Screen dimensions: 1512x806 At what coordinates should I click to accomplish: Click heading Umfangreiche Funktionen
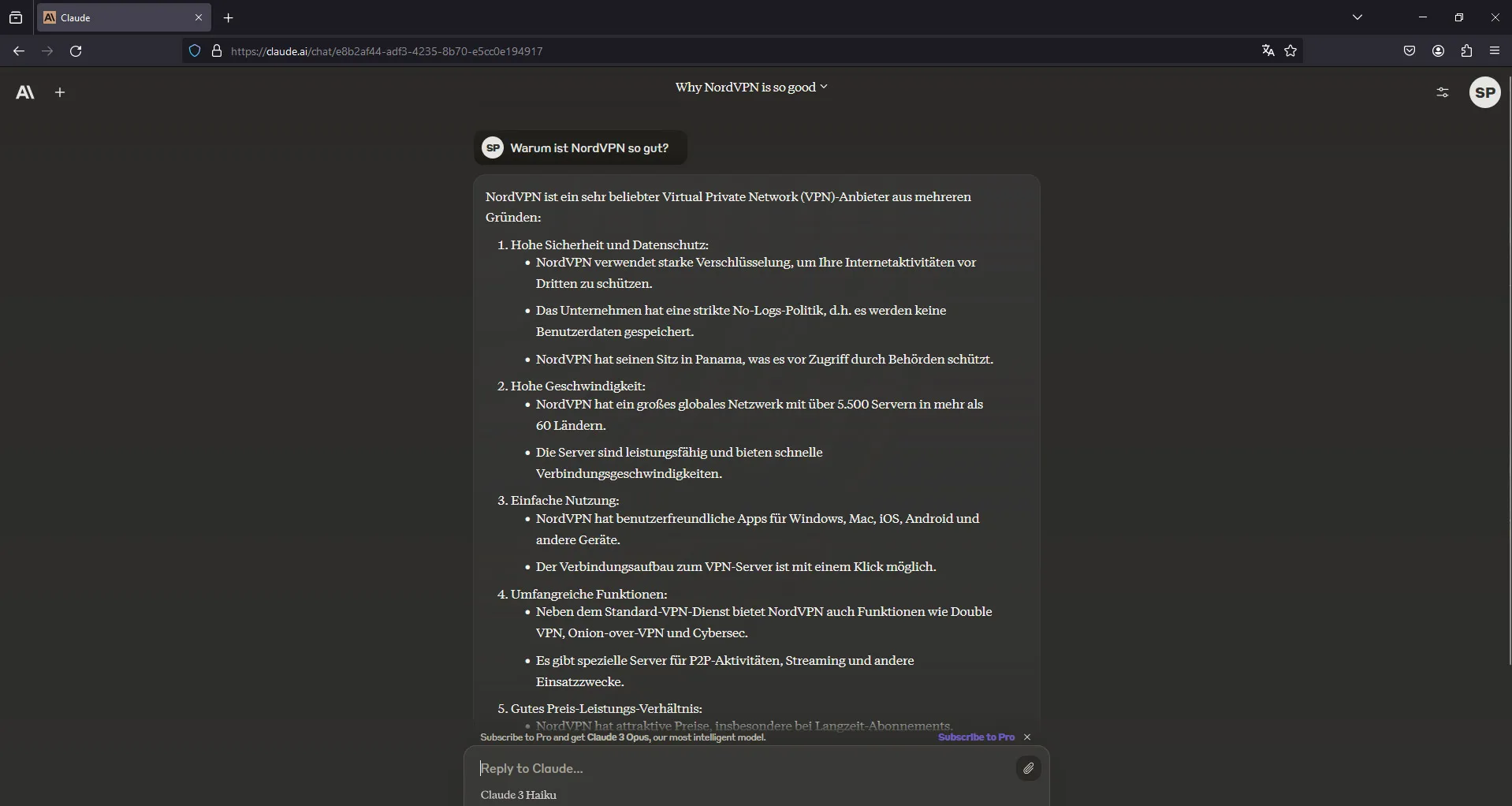589,595
